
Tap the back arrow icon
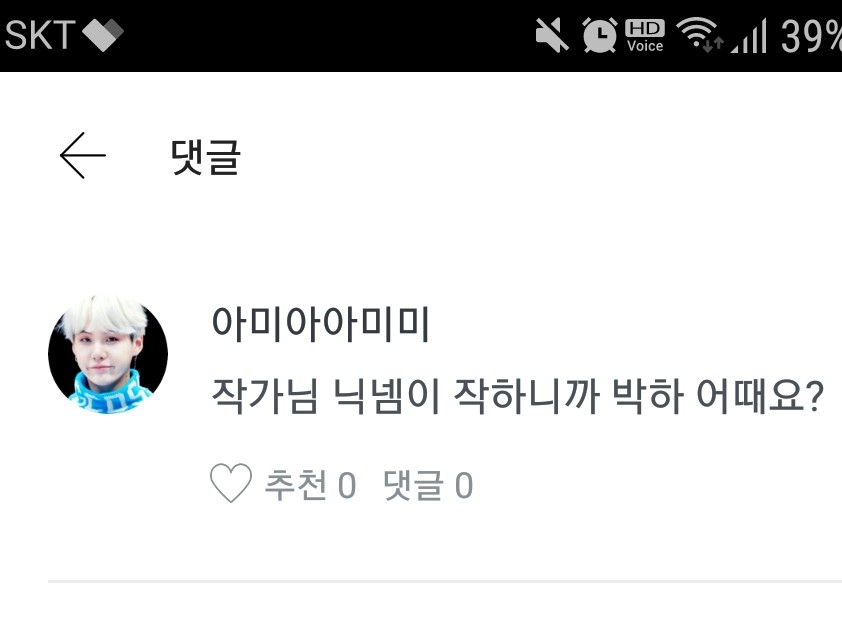click(83, 155)
